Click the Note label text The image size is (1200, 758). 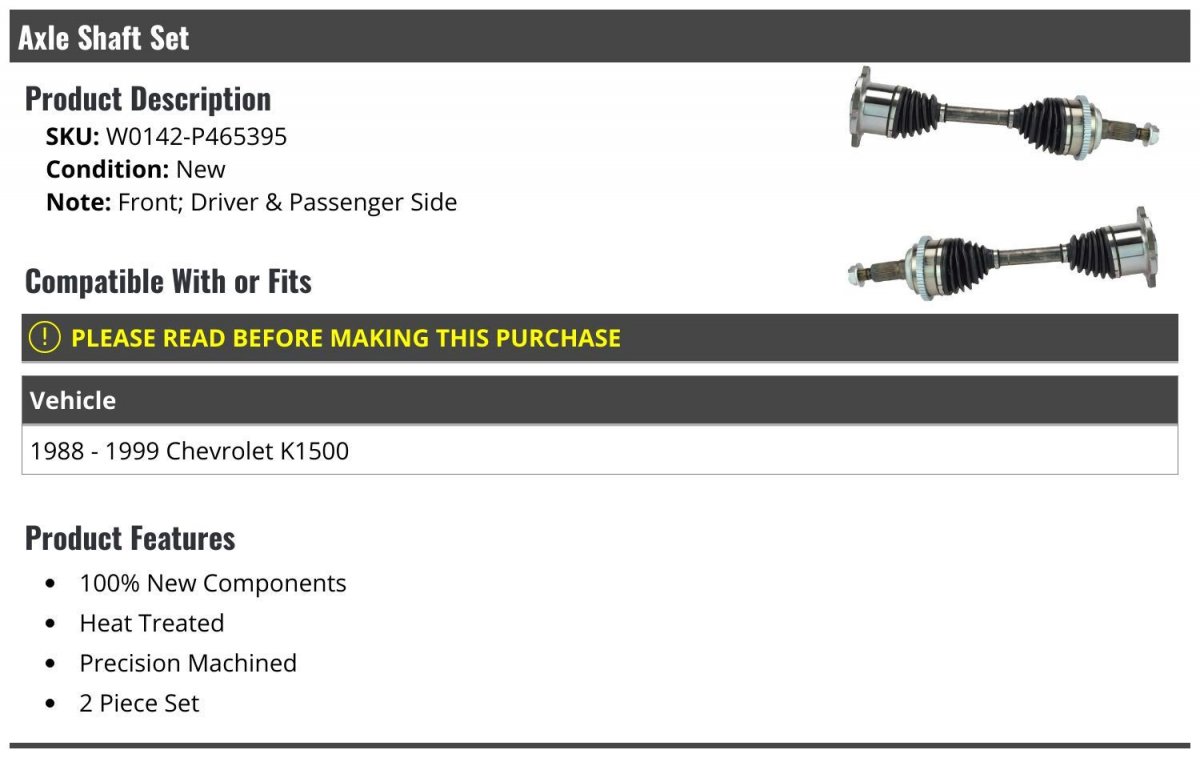tap(77, 203)
